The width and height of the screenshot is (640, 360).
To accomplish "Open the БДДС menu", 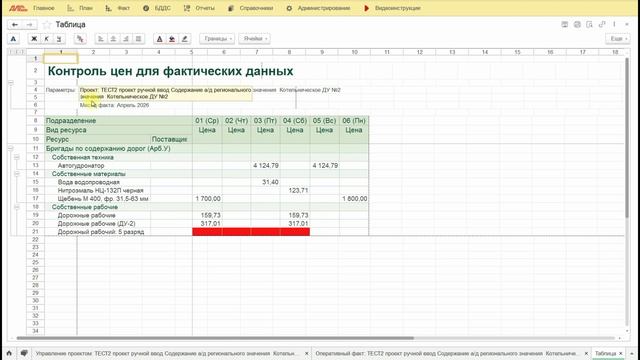I will click(157, 8).
